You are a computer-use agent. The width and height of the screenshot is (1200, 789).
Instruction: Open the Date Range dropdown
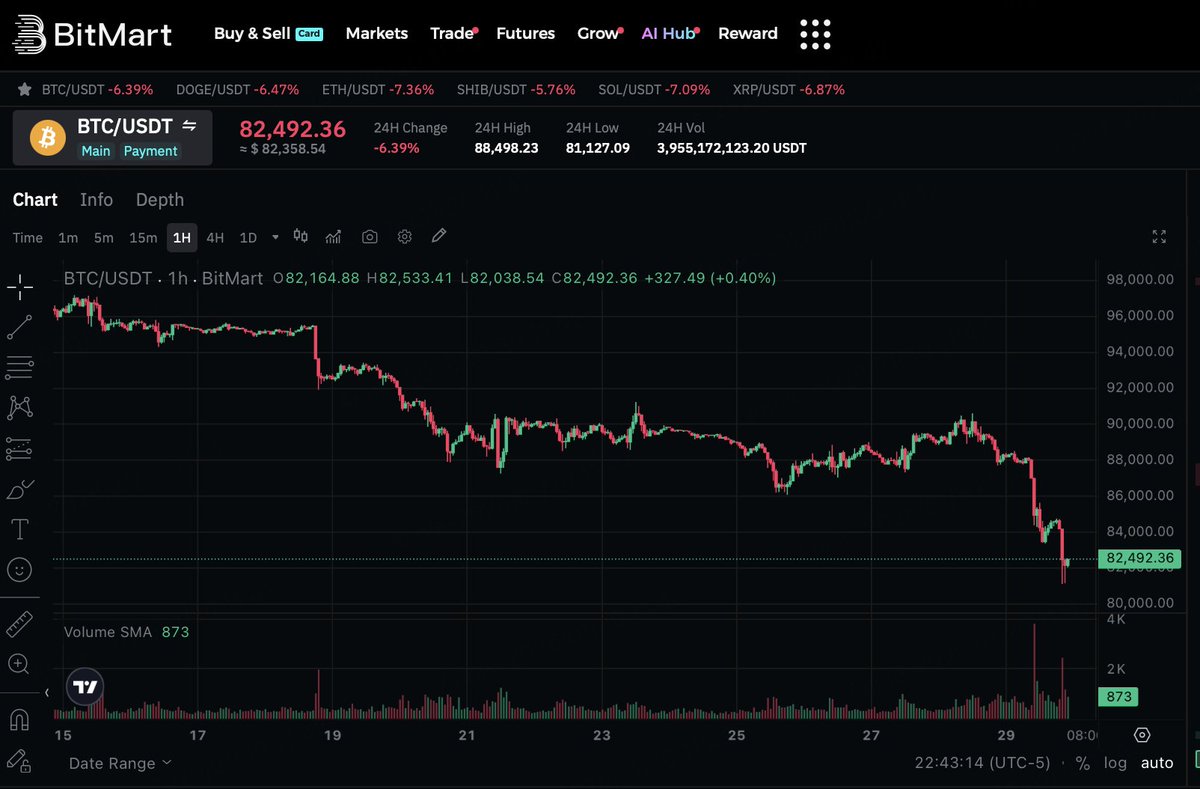[113, 762]
